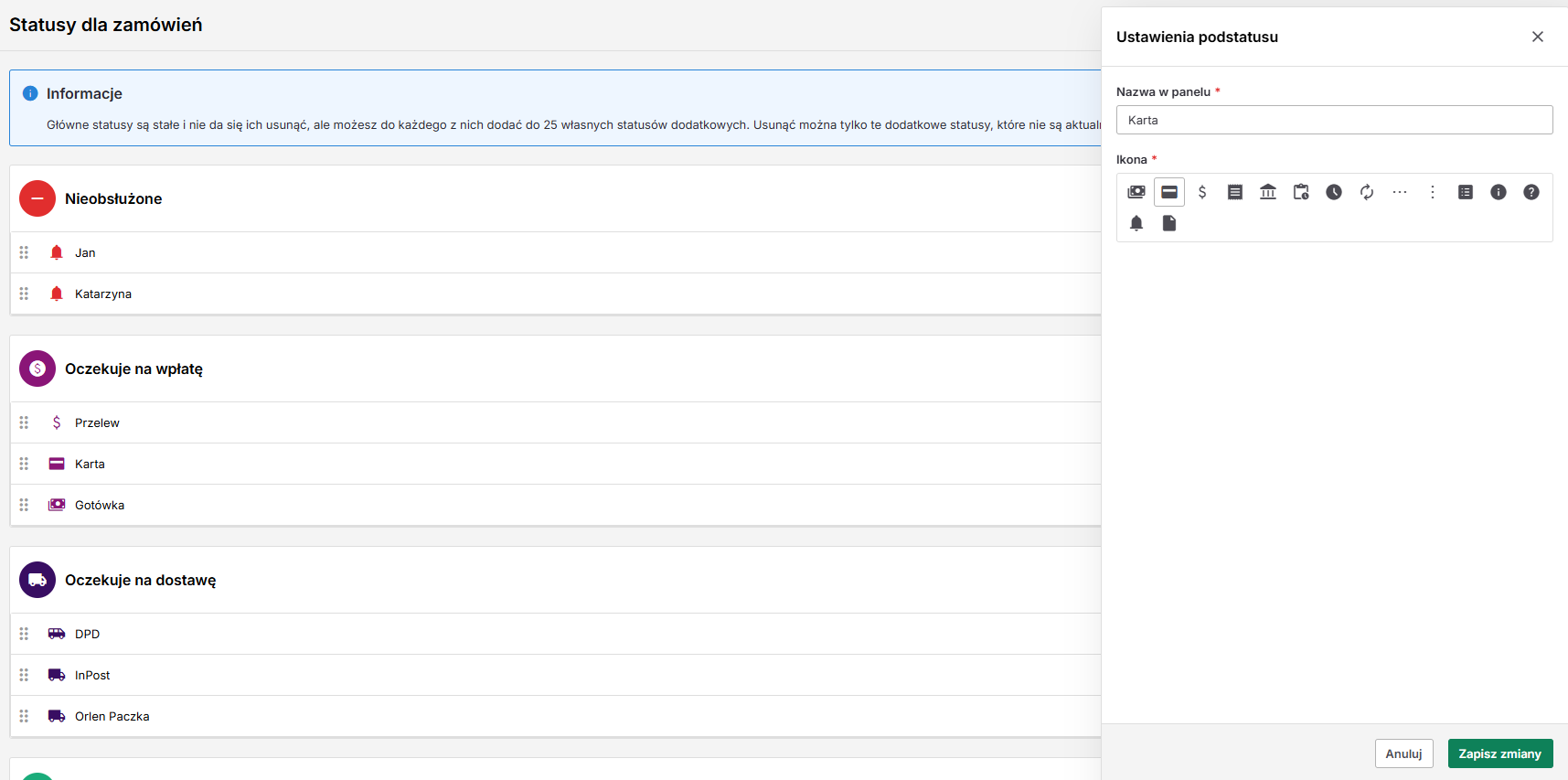Pick the document file icon
The width and height of the screenshot is (1568, 780).
click(x=1169, y=223)
